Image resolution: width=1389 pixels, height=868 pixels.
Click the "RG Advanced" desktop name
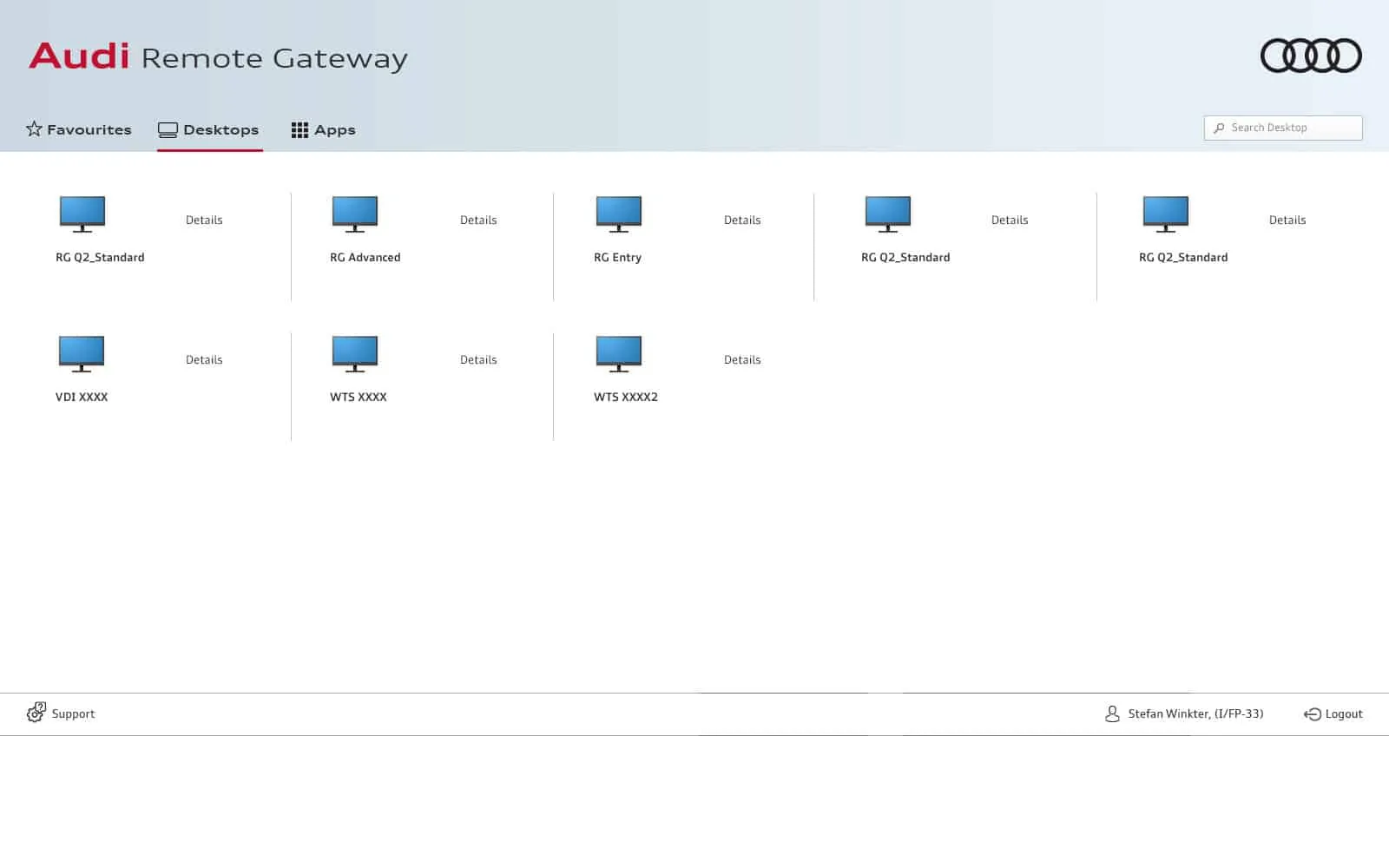pos(365,258)
